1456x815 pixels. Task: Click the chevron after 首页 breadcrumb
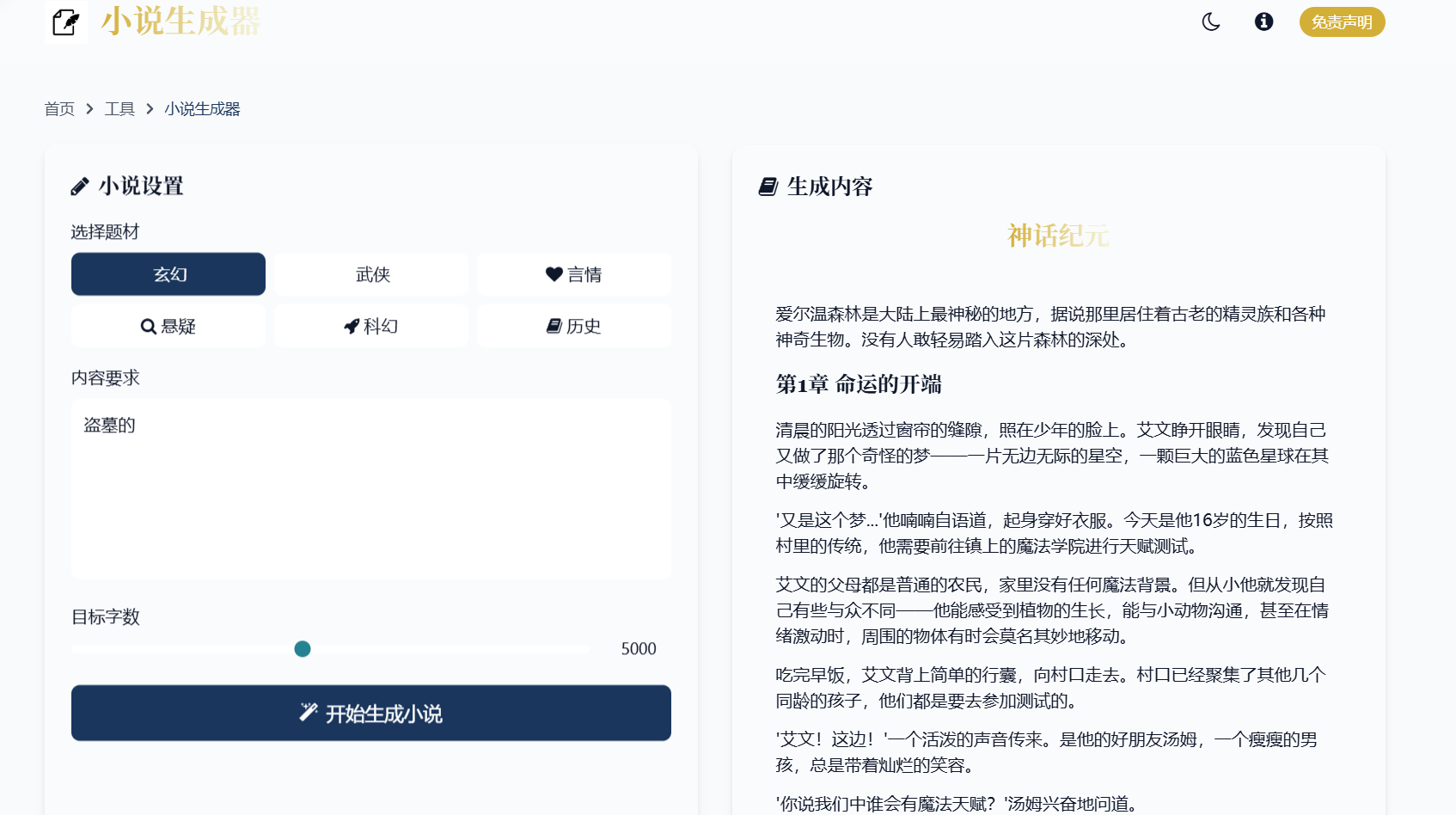pyautogui.click(x=89, y=109)
